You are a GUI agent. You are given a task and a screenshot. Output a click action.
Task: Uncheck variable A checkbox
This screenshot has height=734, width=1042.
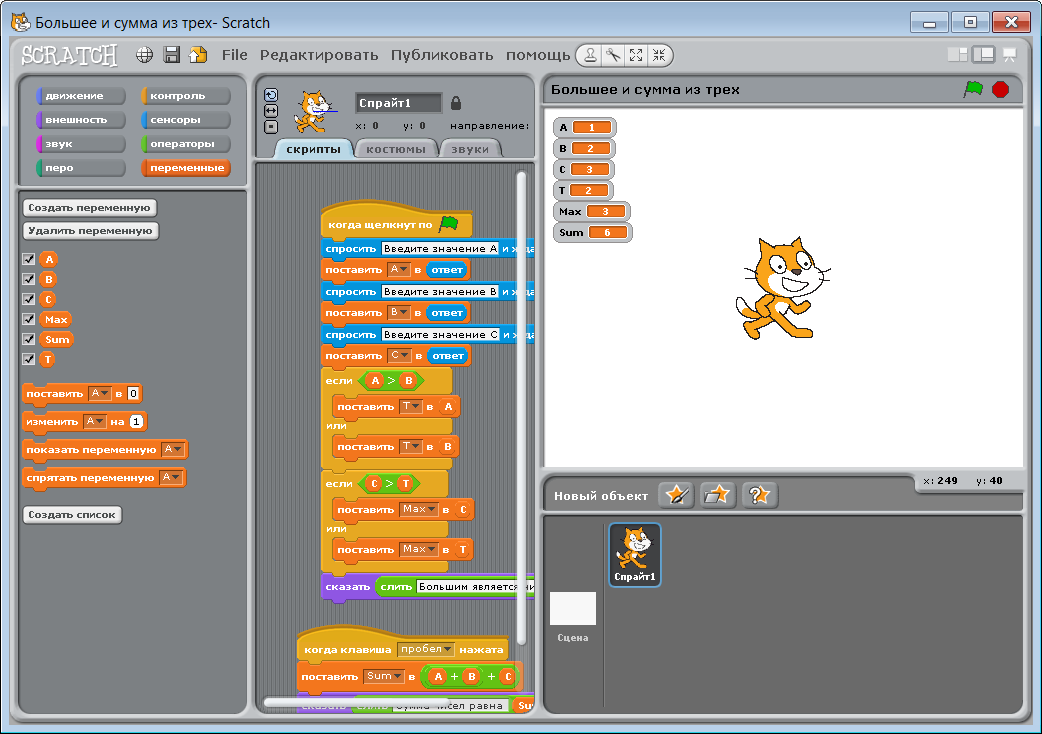[29, 259]
